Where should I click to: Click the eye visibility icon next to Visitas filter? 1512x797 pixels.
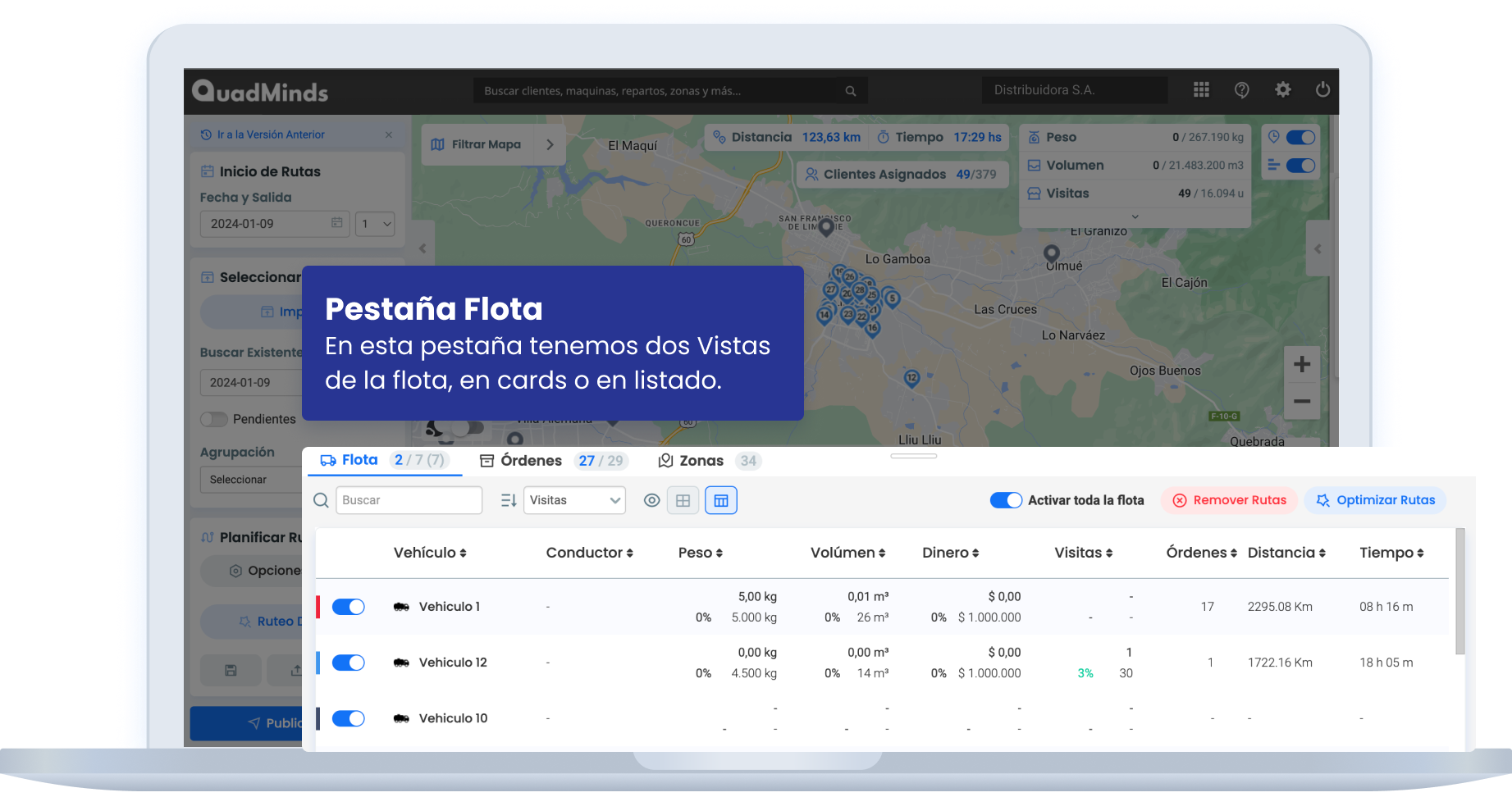[x=651, y=500]
